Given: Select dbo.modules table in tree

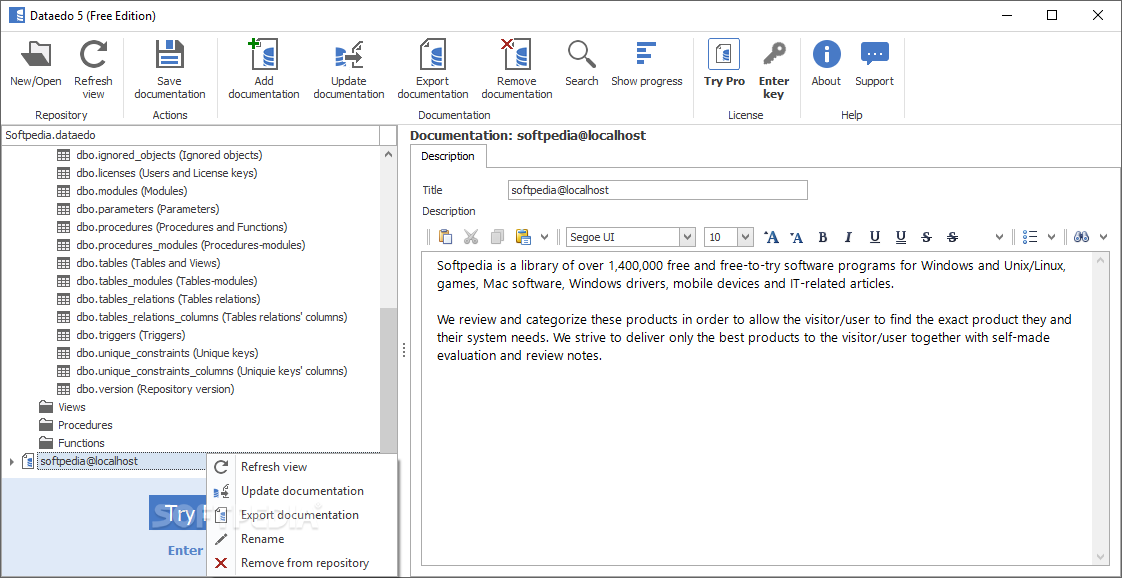Looking at the screenshot, I should [x=122, y=191].
